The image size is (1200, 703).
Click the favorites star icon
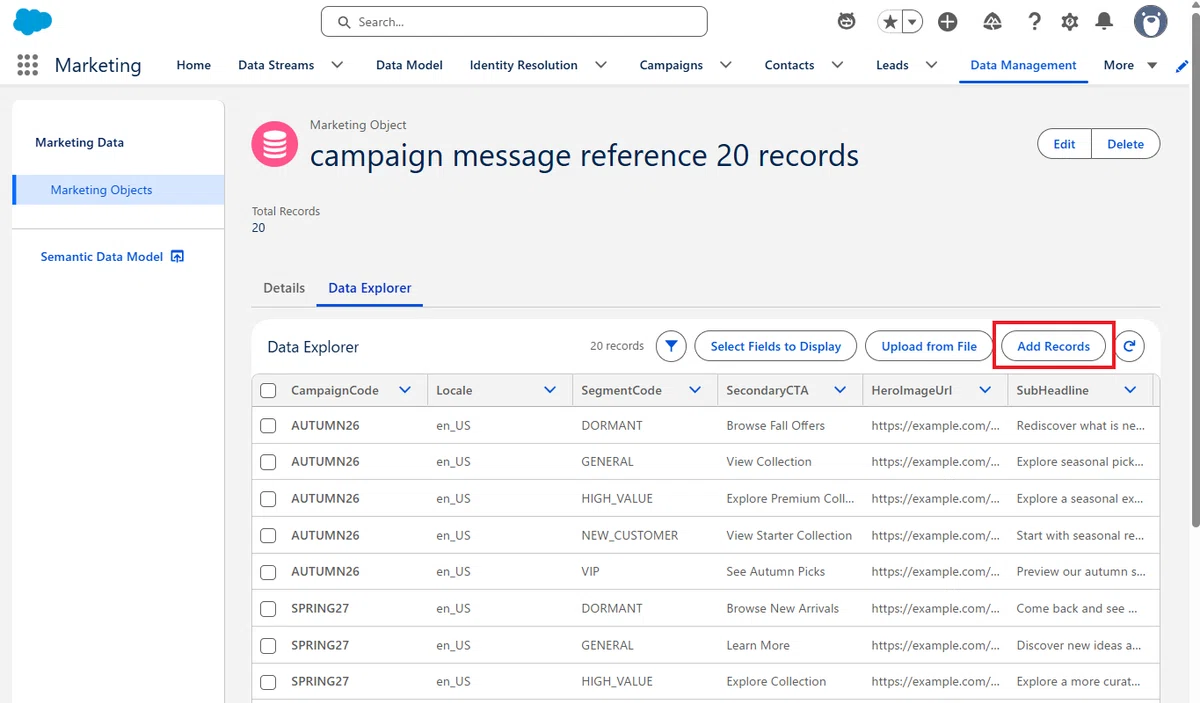pos(889,22)
